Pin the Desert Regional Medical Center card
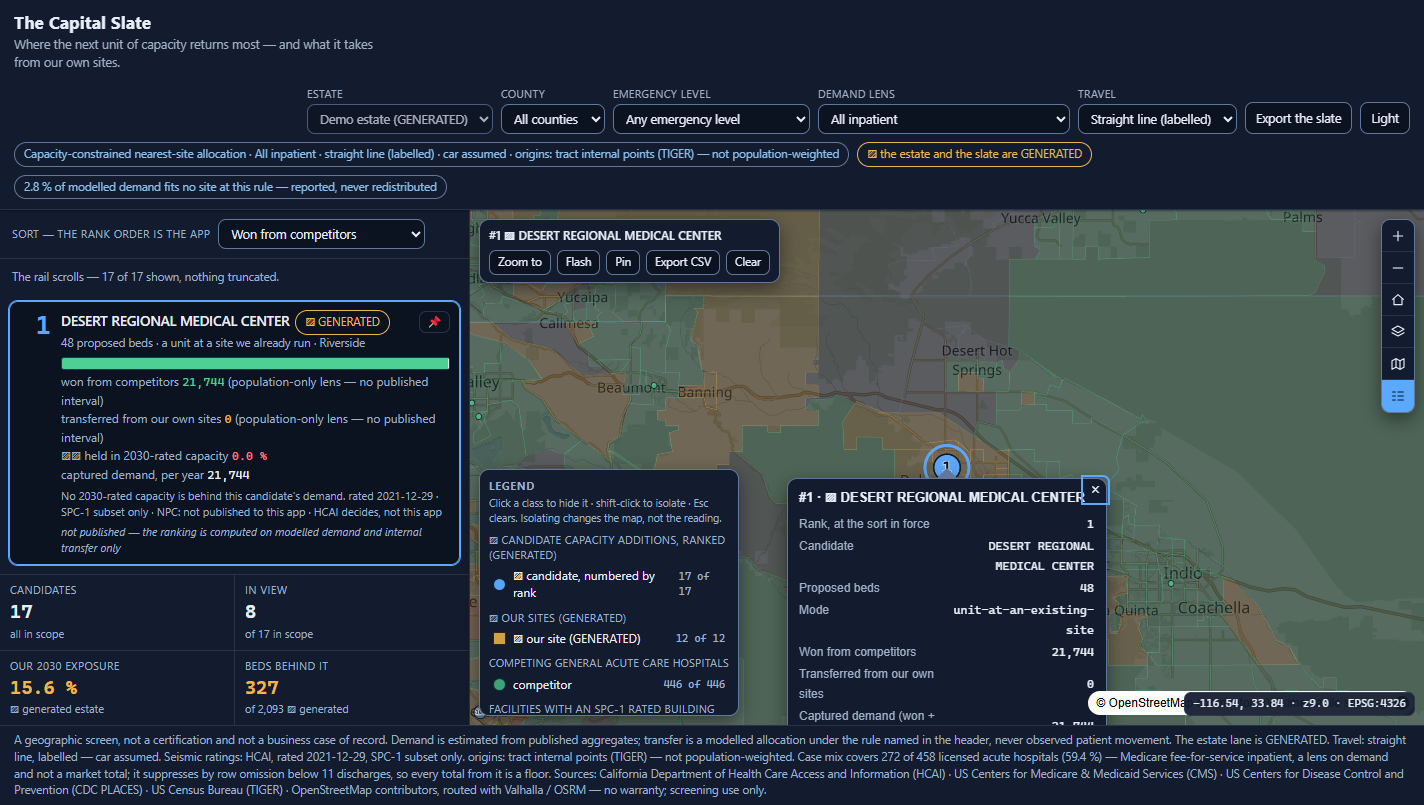Screen dimensions: 1424x805 tap(434, 322)
